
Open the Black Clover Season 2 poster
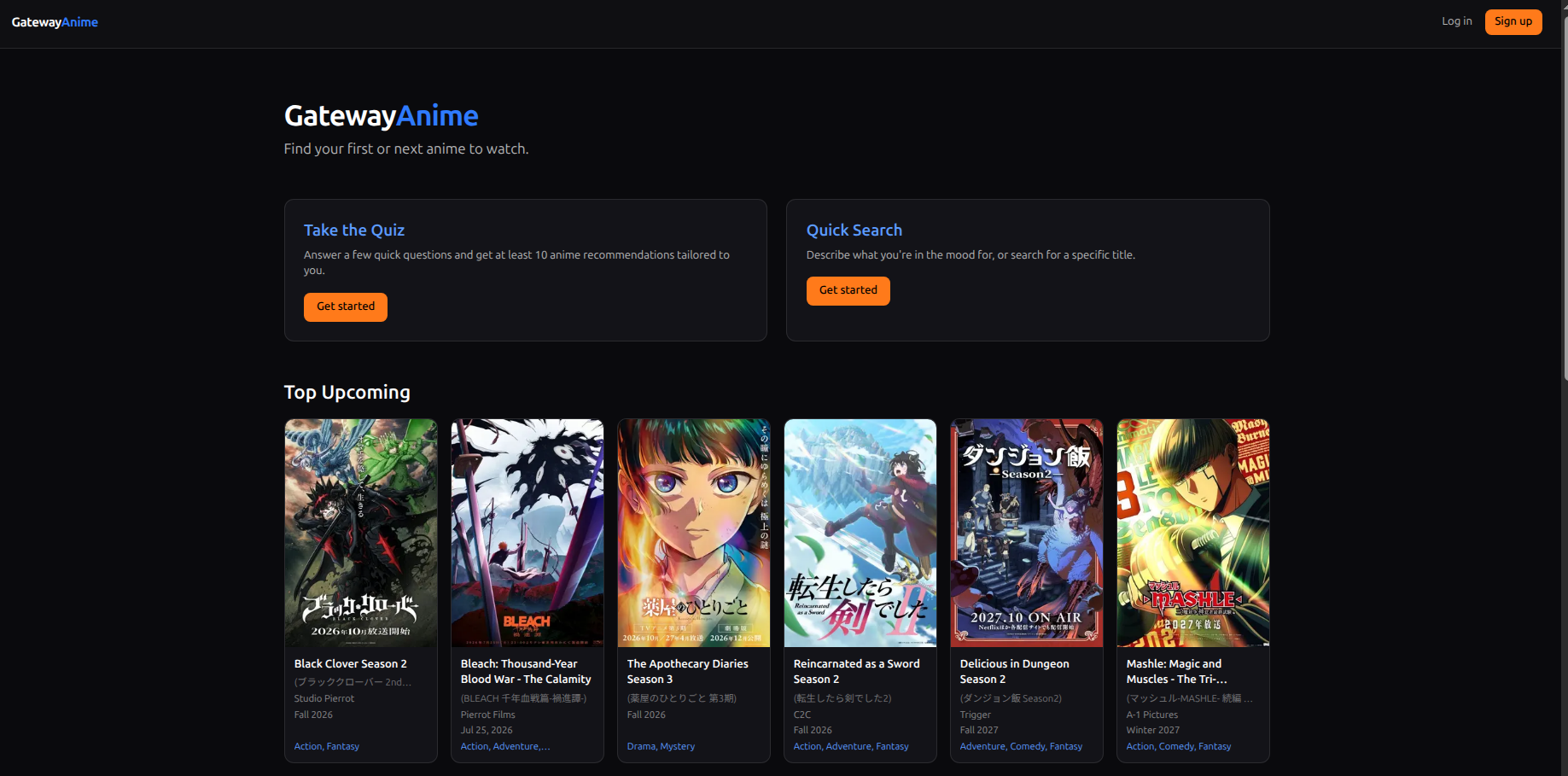(361, 533)
